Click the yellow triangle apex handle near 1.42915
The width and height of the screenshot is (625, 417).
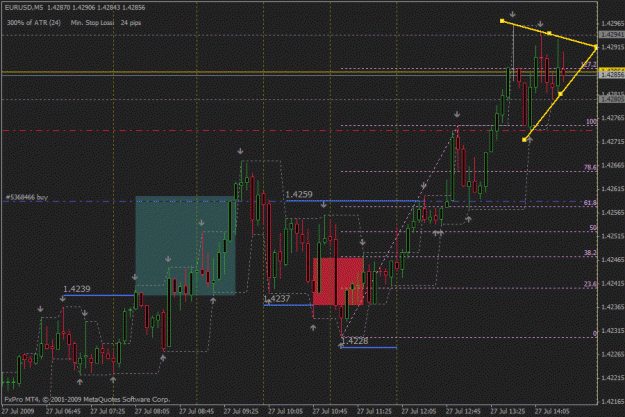tap(596, 47)
